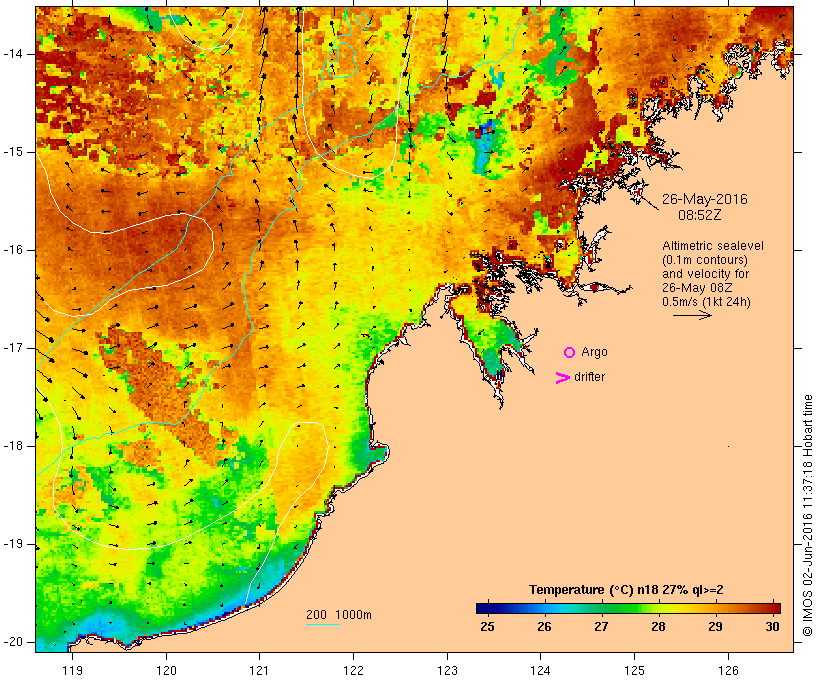Click the '26-May-2016' date text
Viewport: 820px width, 680px height.
coord(704,199)
